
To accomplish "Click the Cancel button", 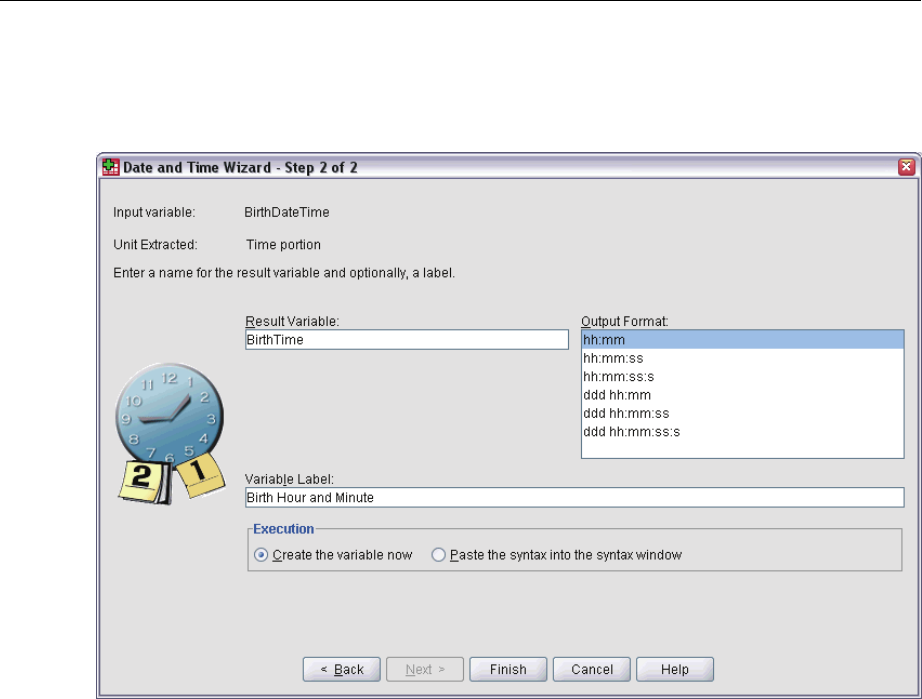I will point(592,670).
